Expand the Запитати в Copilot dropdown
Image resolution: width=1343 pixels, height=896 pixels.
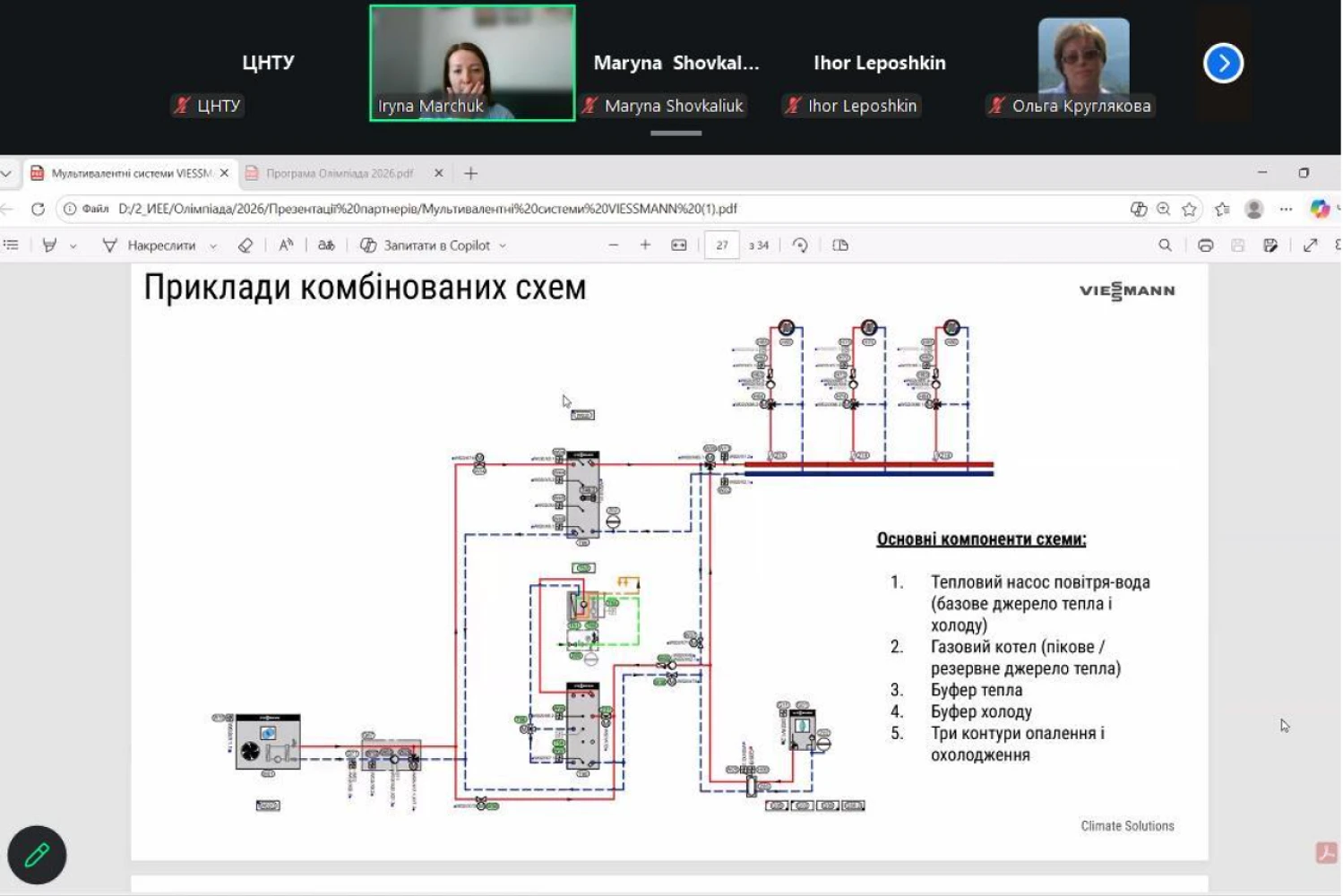(x=503, y=246)
